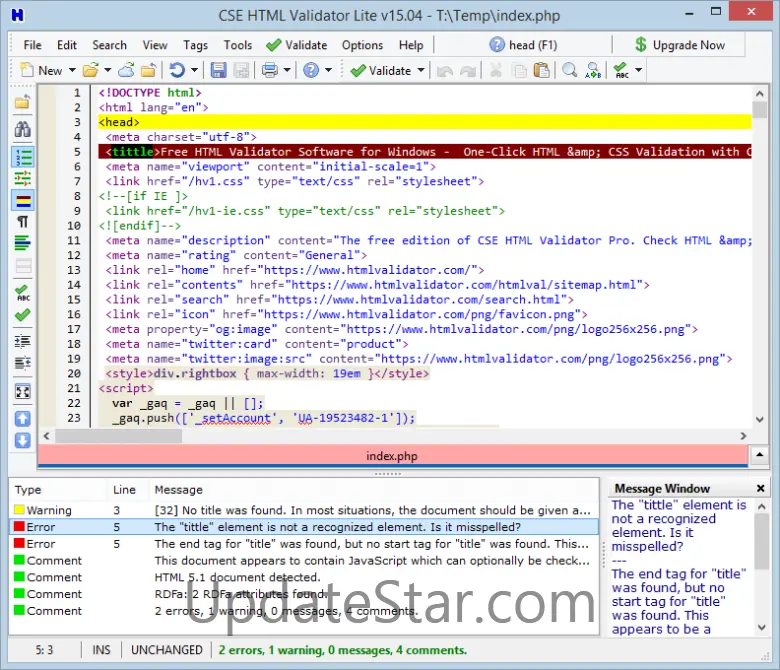Viewport: 780px width, 670px height.
Task: Open the Search menu
Action: (x=109, y=45)
